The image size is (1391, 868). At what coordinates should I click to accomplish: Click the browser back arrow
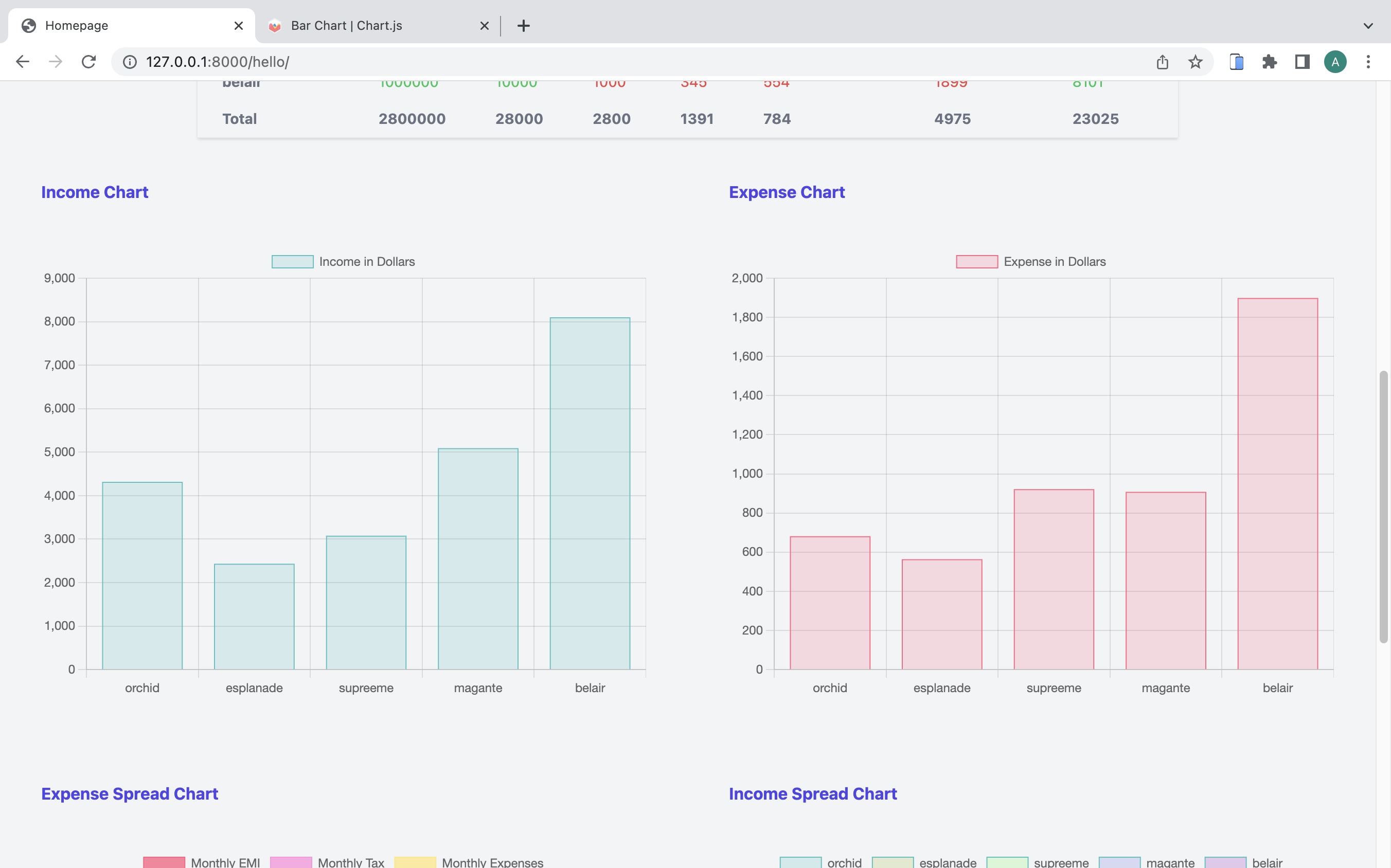pos(23,61)
